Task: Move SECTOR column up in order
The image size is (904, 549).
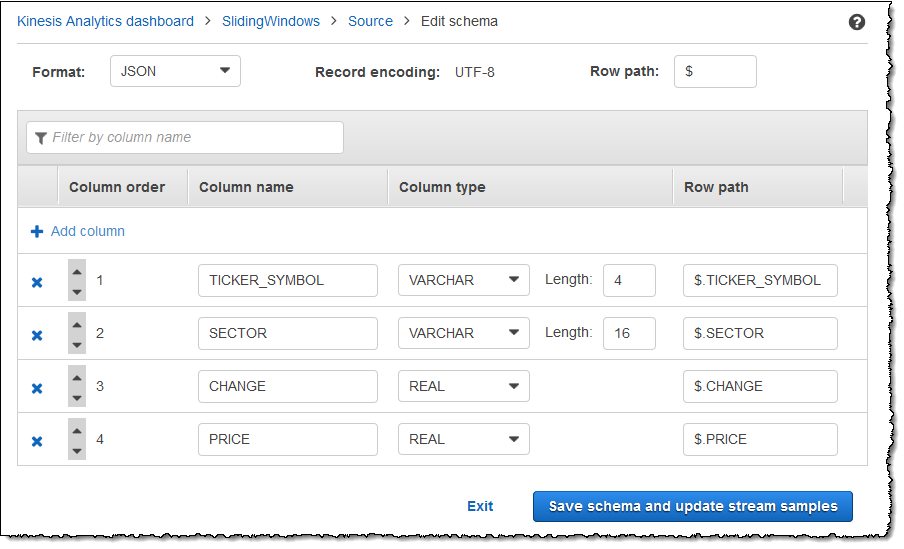Action: pyautogui.click(x=77, y=324)
